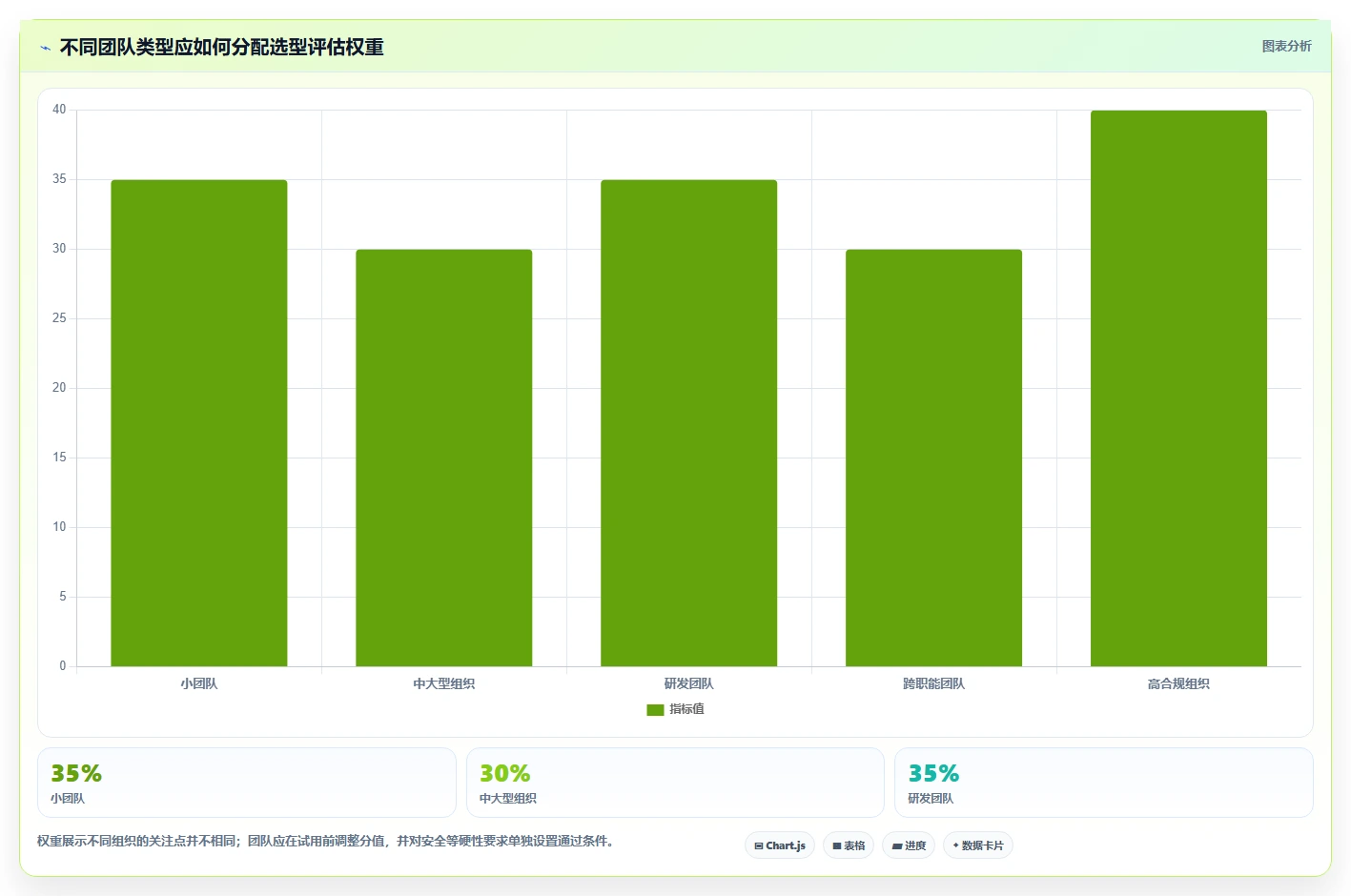Click the 高合规组织 x-axis label
This screenshot has height=896, width=1351.
point(1179,683)
